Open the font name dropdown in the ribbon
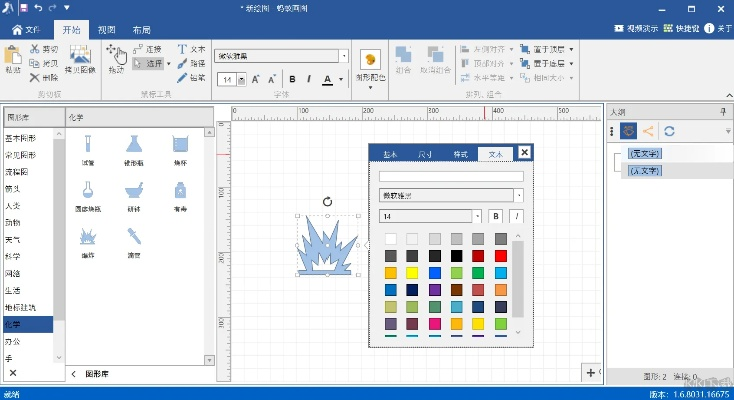 pyautogui.click(x=344, y=56)
